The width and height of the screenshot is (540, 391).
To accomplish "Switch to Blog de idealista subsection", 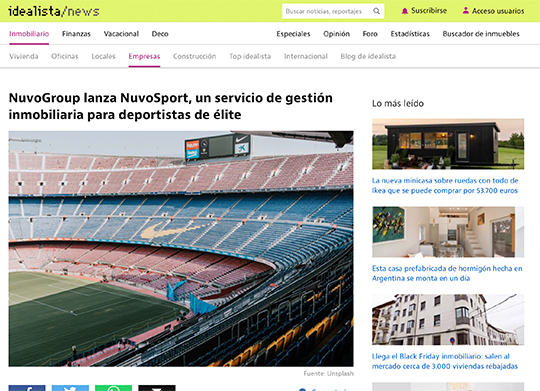I will click(368, 56).
